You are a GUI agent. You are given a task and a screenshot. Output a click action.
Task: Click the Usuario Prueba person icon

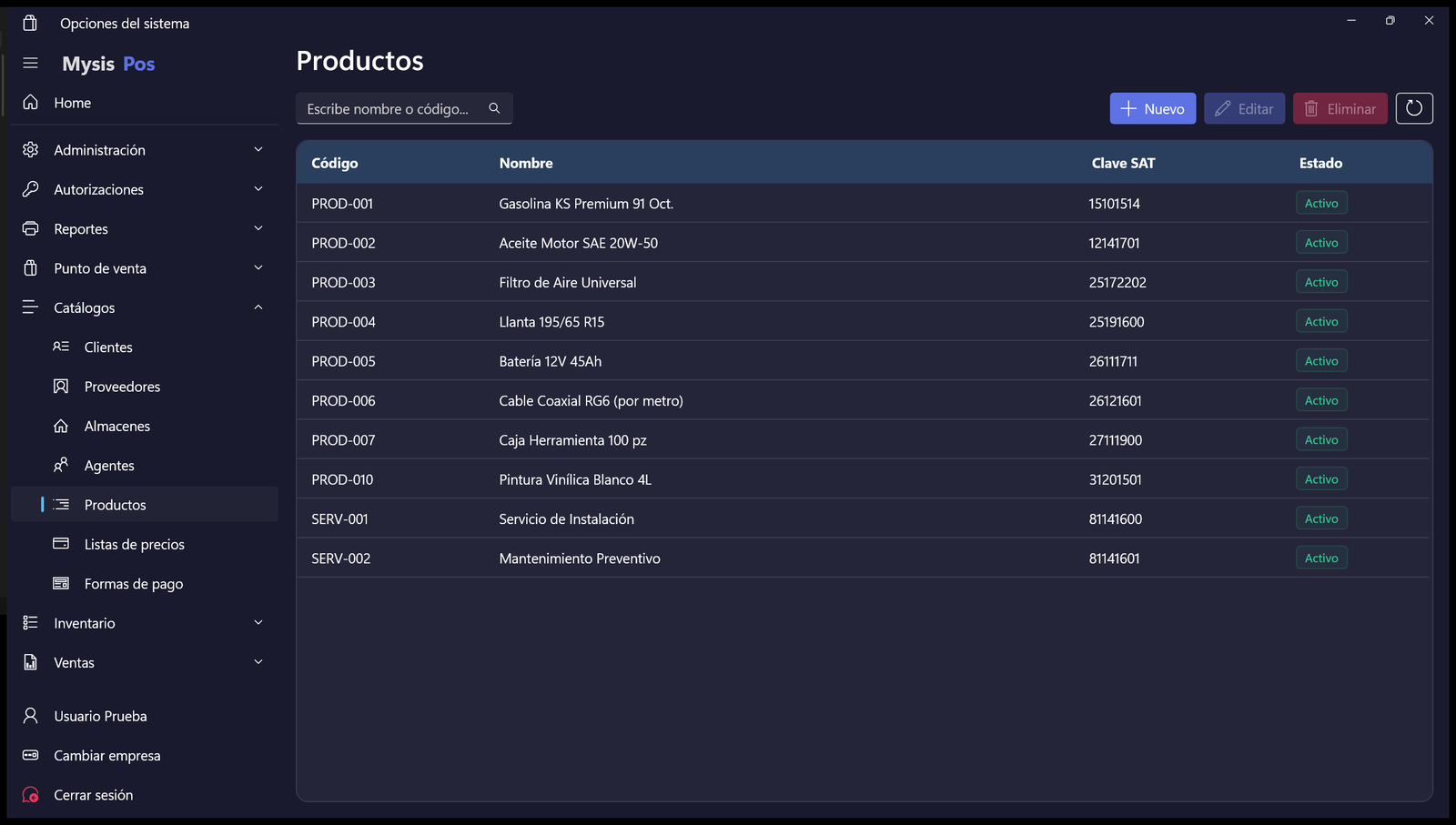pyautogui.click(x=30, y=716)
